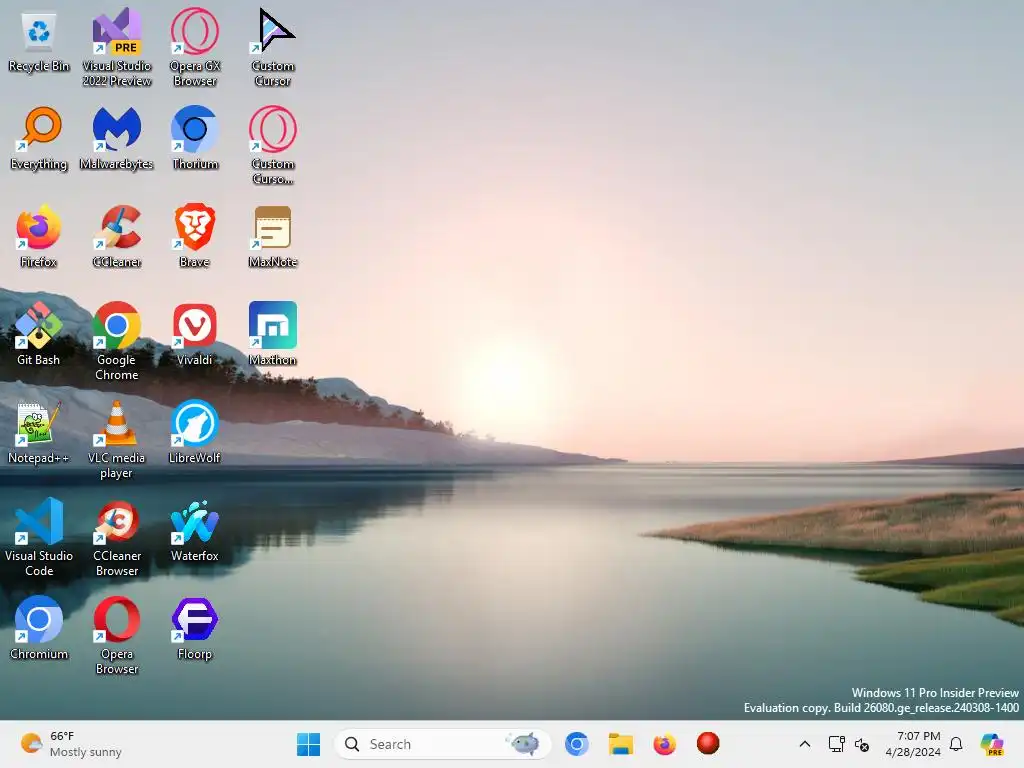The image size is (1024, 768).
Task: Click the red ball taskbar icon
Action: (708, 743)
